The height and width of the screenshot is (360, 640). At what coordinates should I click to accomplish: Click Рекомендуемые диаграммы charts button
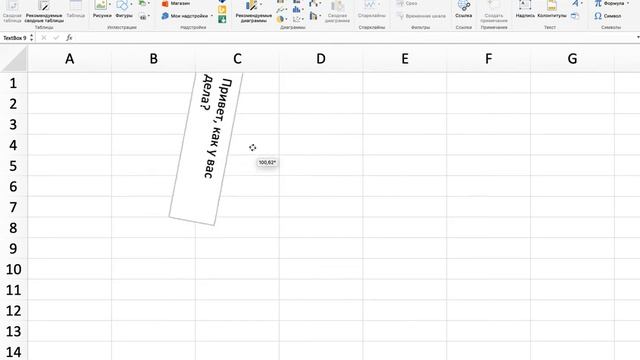pos(253,11)
